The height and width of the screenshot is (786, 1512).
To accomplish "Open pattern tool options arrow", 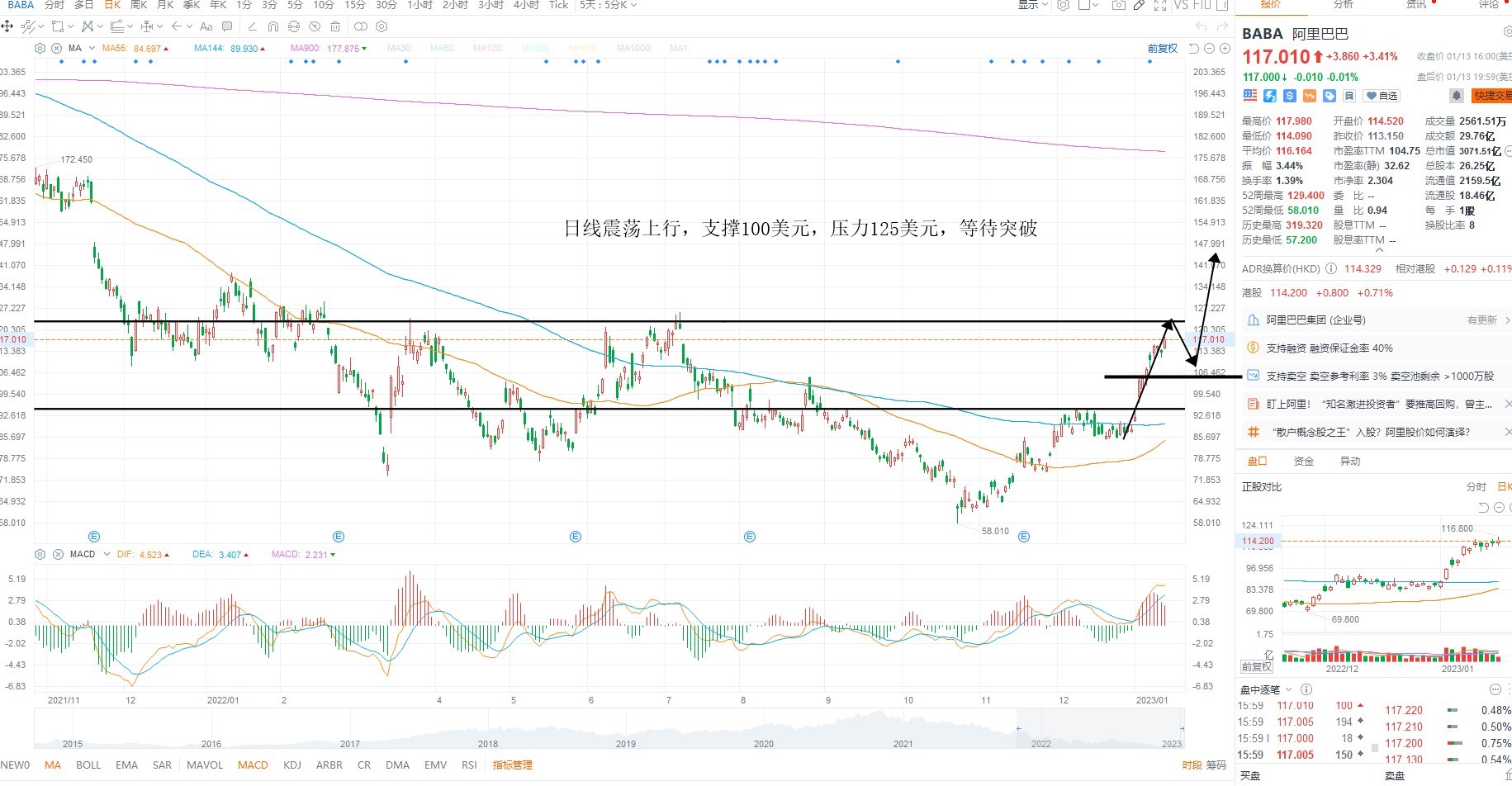I will [101, 26].
